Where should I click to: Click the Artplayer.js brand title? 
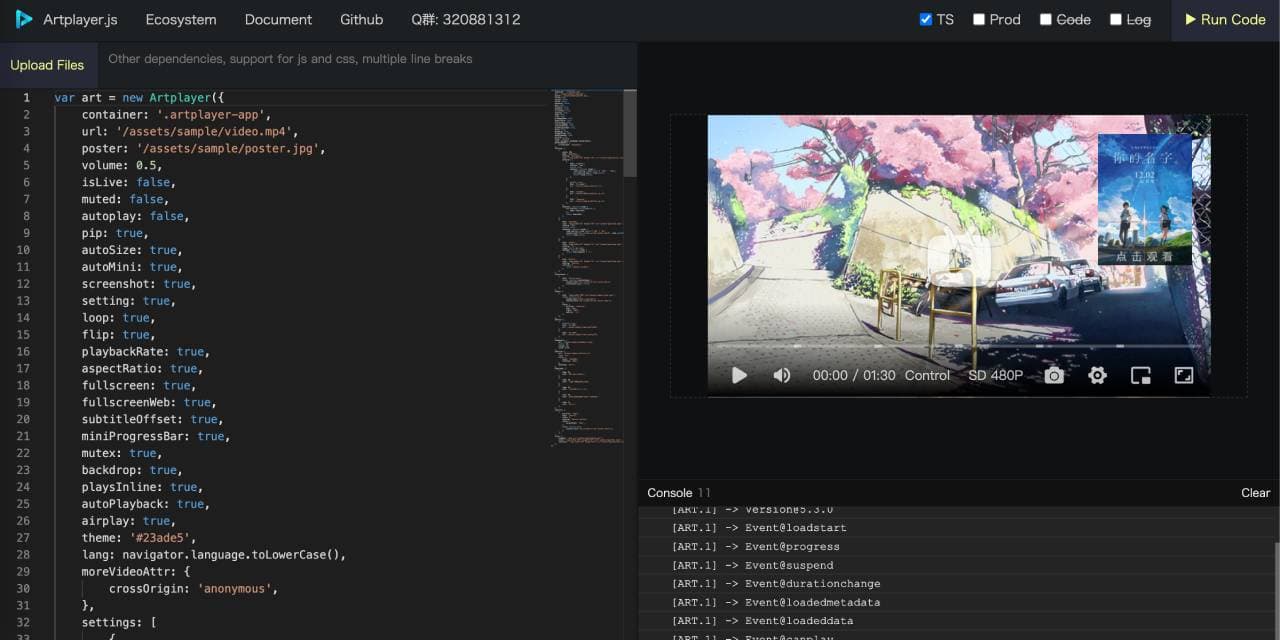(x=80, y=19)
